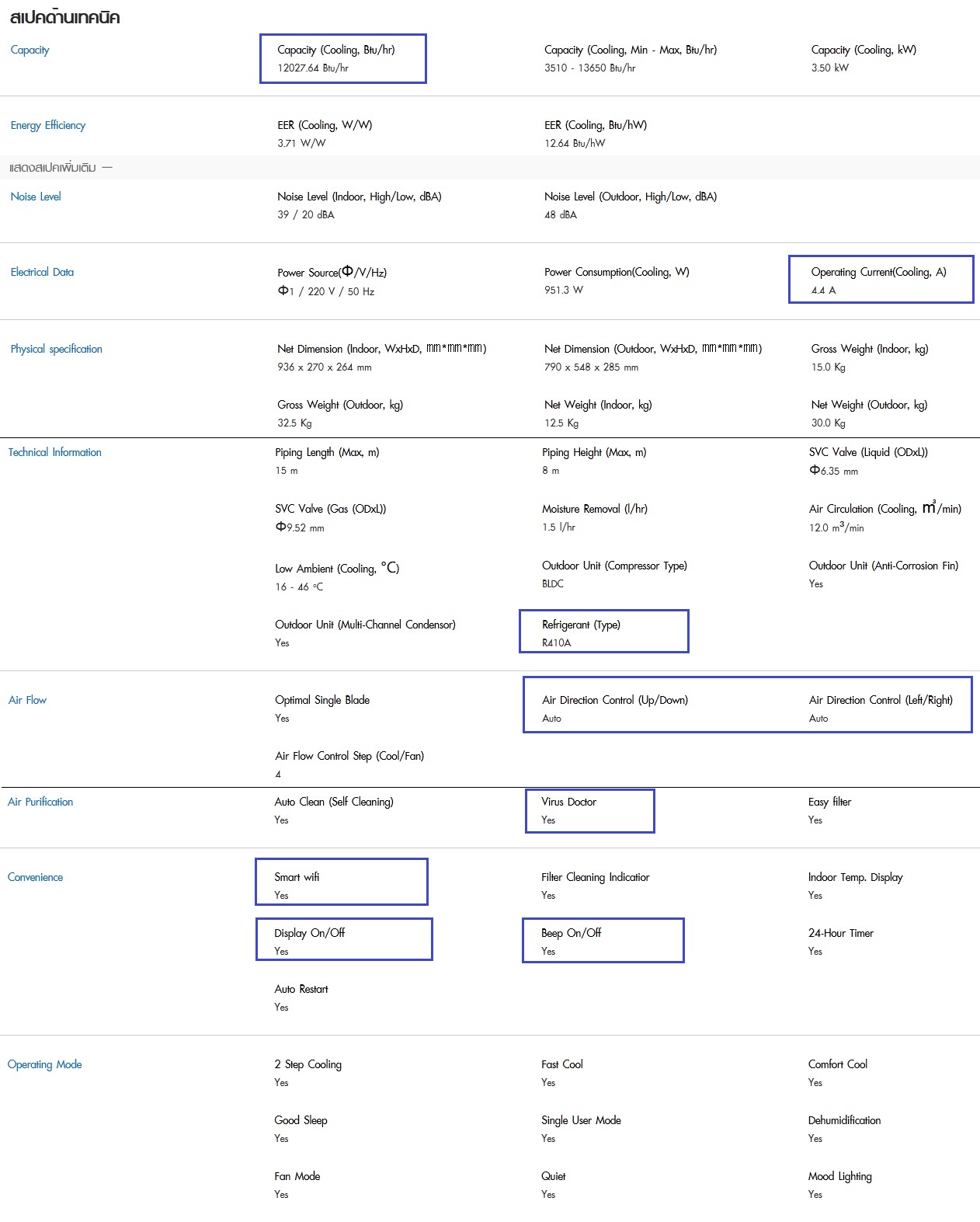The image size is (980, 1222).
Task: Click the Capacity category label
Action: pyautogui.click(x=30, y=50)
